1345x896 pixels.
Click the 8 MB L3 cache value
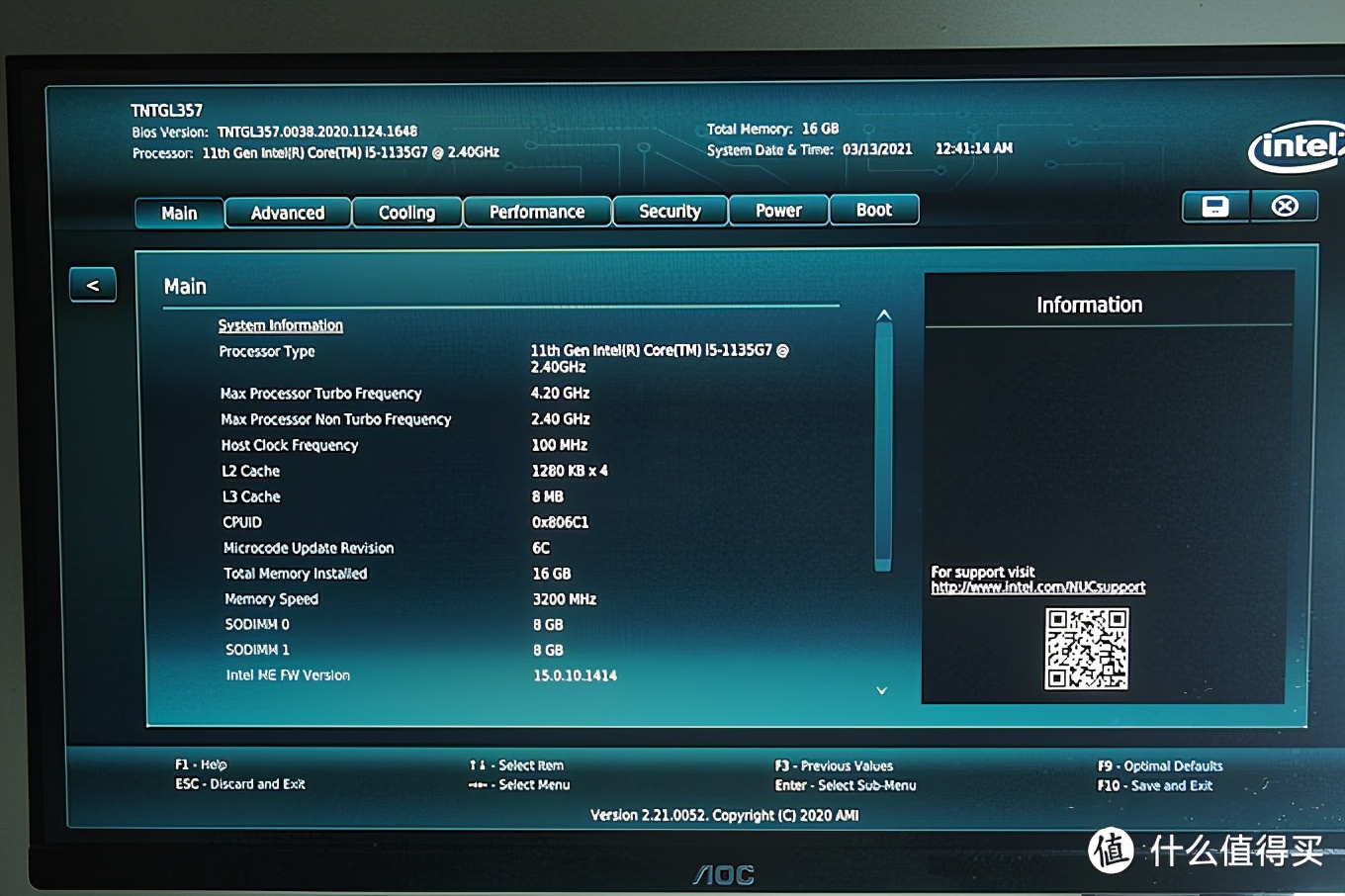pos(548,496)
